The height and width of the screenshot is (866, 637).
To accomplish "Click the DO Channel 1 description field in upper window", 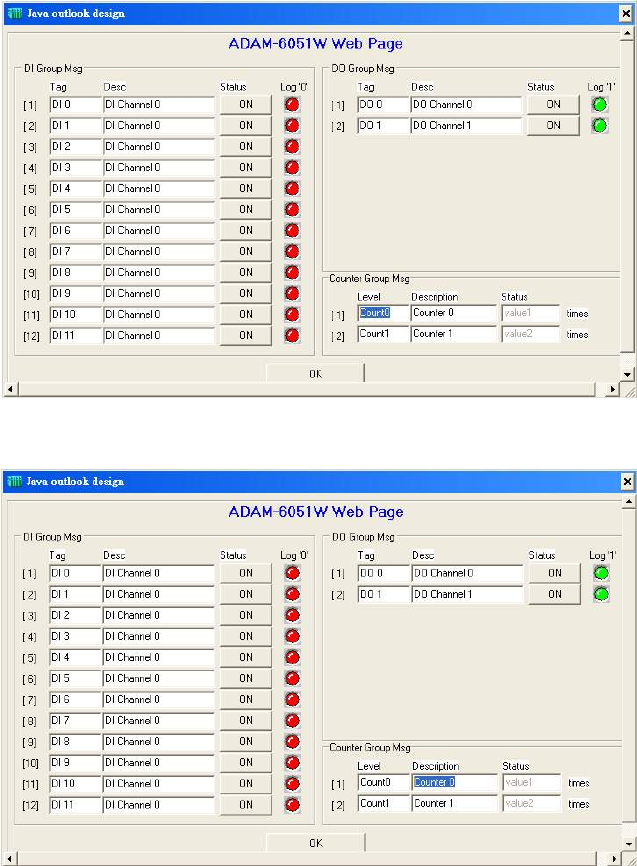I will pos(466,125).
